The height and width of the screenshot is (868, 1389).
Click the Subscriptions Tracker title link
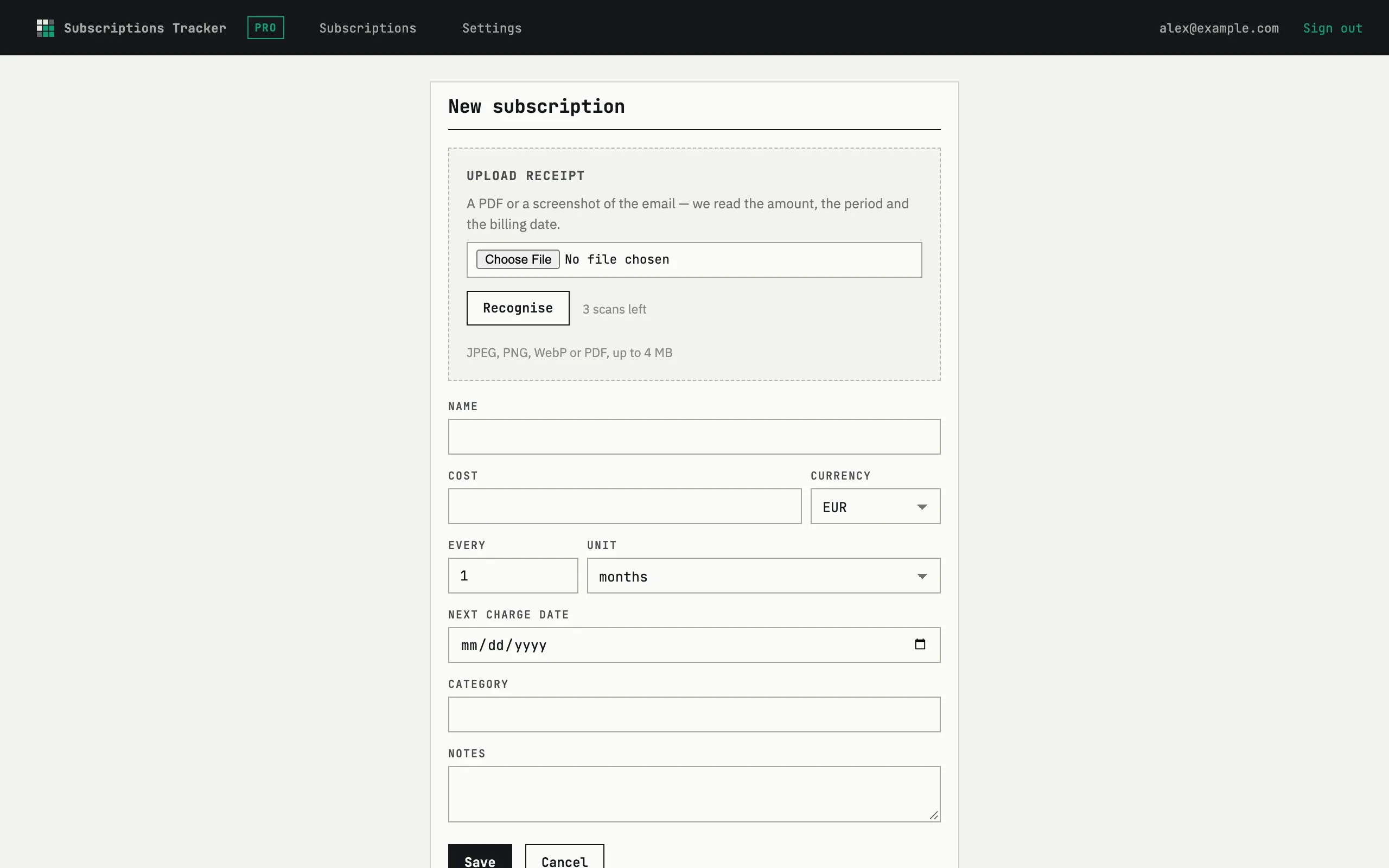(145, 28)
